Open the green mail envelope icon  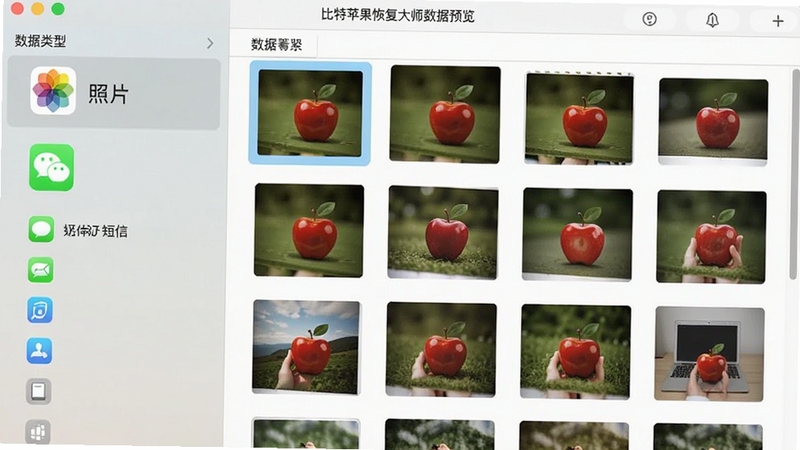[40, 270]
